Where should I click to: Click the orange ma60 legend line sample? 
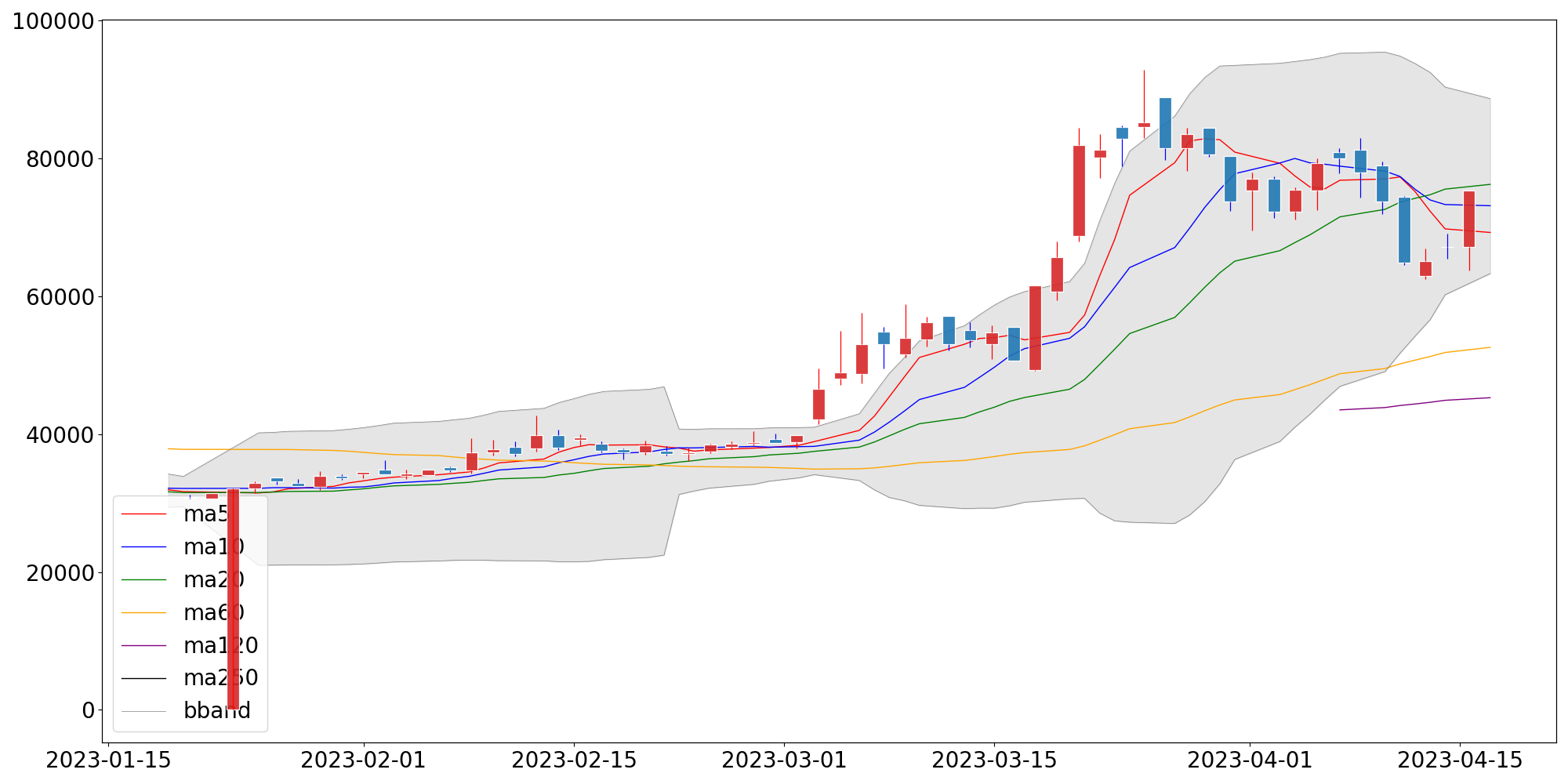144,613
